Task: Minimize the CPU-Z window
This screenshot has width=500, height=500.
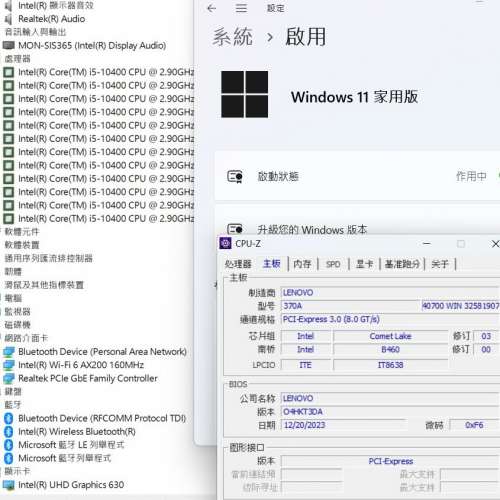Action: (x=427, y=244)
